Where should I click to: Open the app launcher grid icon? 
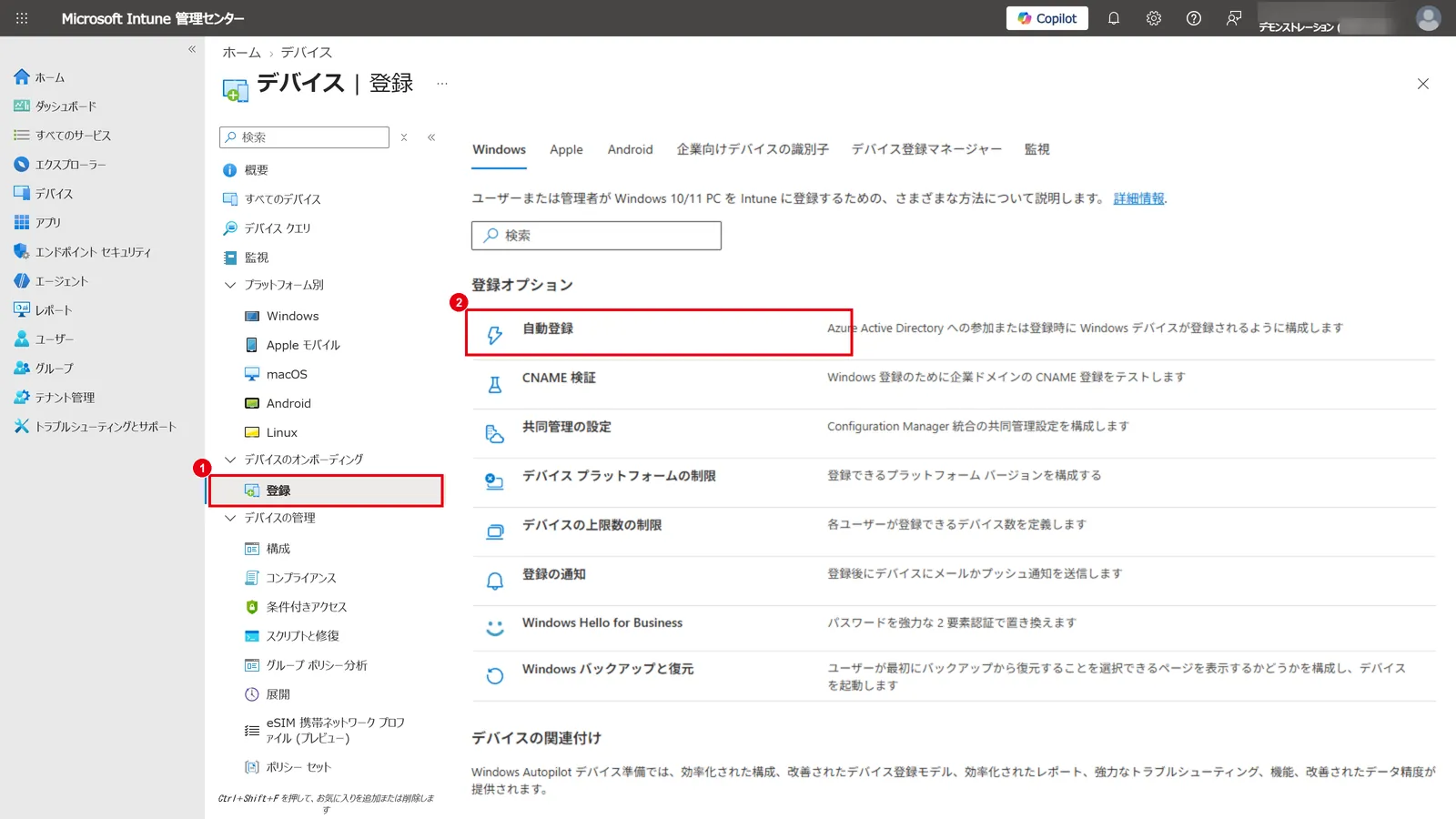tap(22, 18)
